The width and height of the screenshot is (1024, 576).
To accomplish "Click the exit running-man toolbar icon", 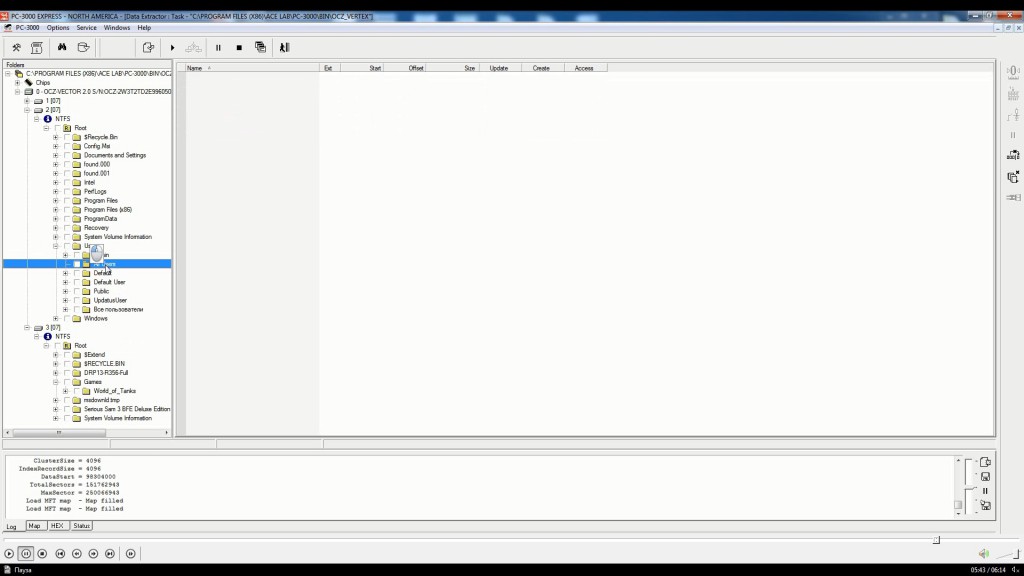I will coord(284,47).
